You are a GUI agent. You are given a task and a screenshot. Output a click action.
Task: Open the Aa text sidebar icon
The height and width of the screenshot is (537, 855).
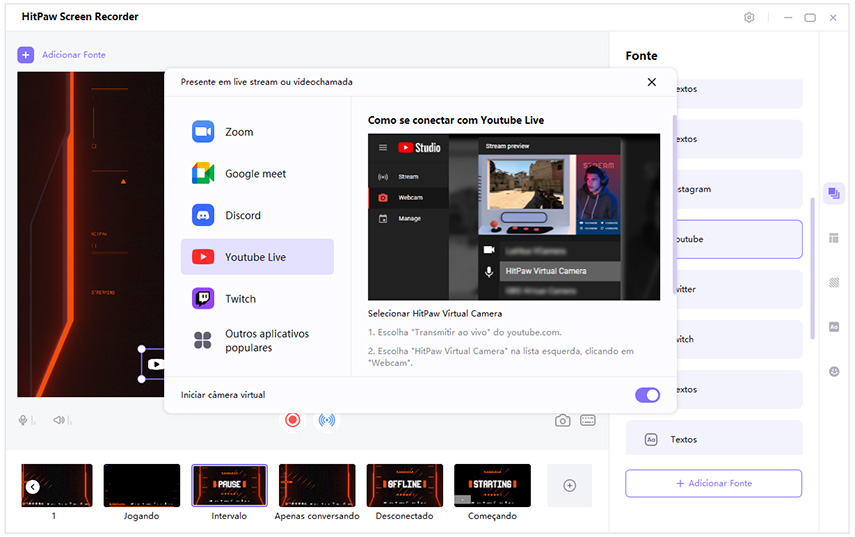tap(834, 327)
